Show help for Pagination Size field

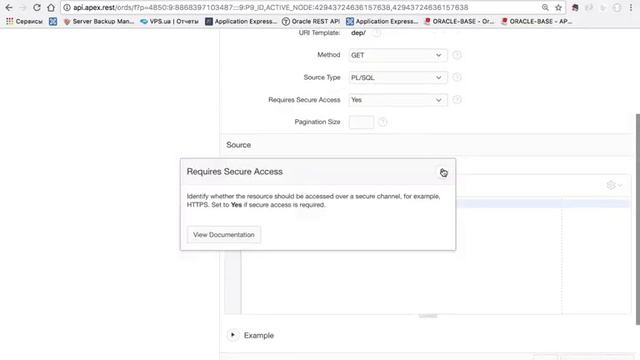tap(382, 122)
